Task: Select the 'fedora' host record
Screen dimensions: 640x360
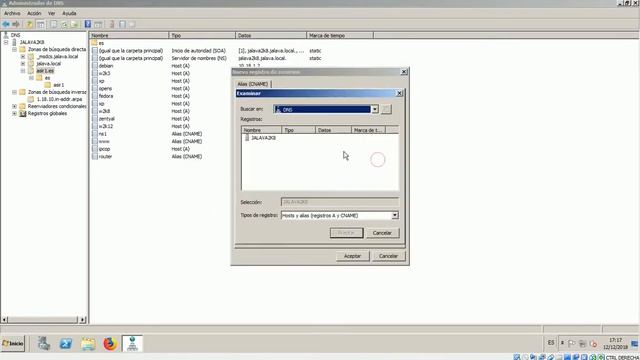Action: point(106,96)
